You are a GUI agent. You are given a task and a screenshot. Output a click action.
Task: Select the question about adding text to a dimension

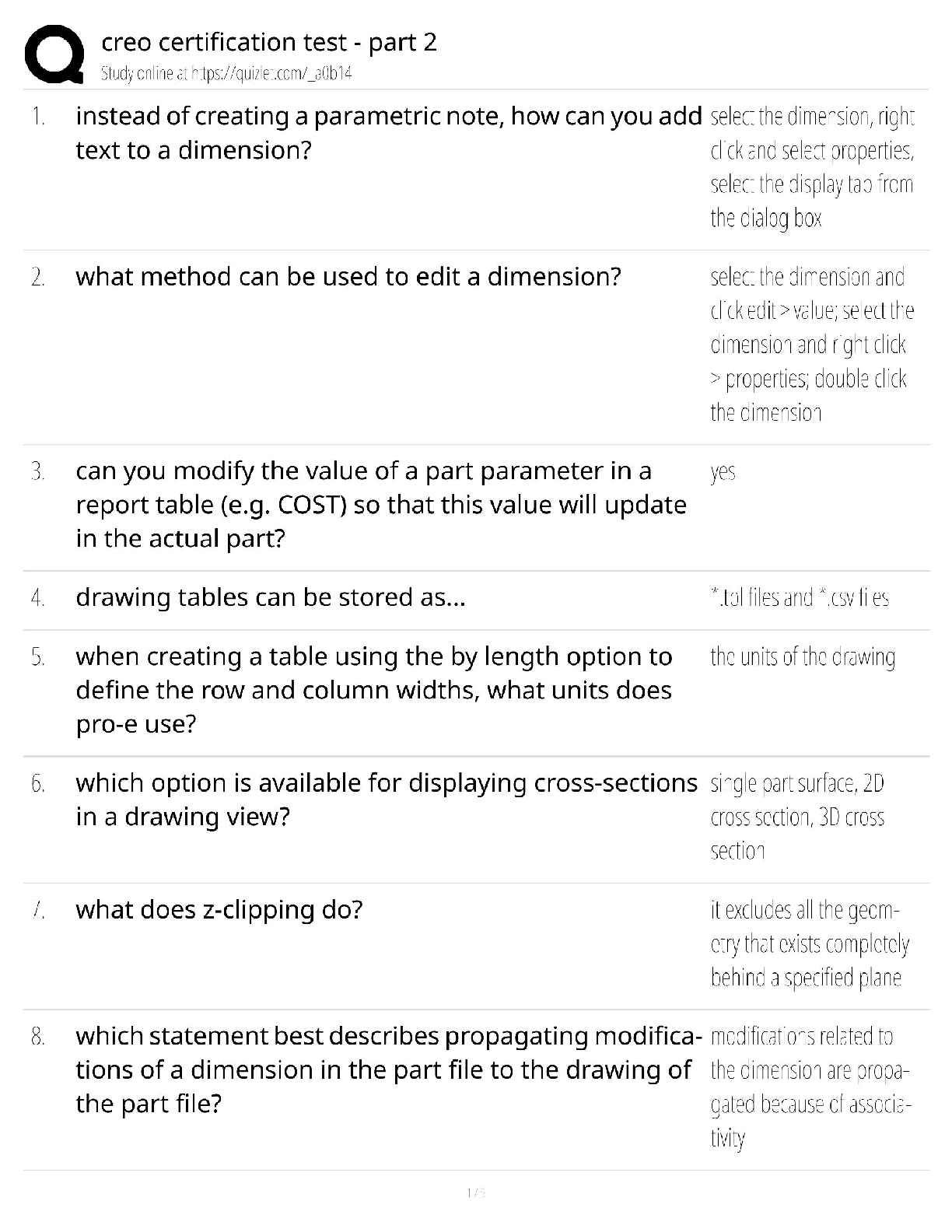388,133
